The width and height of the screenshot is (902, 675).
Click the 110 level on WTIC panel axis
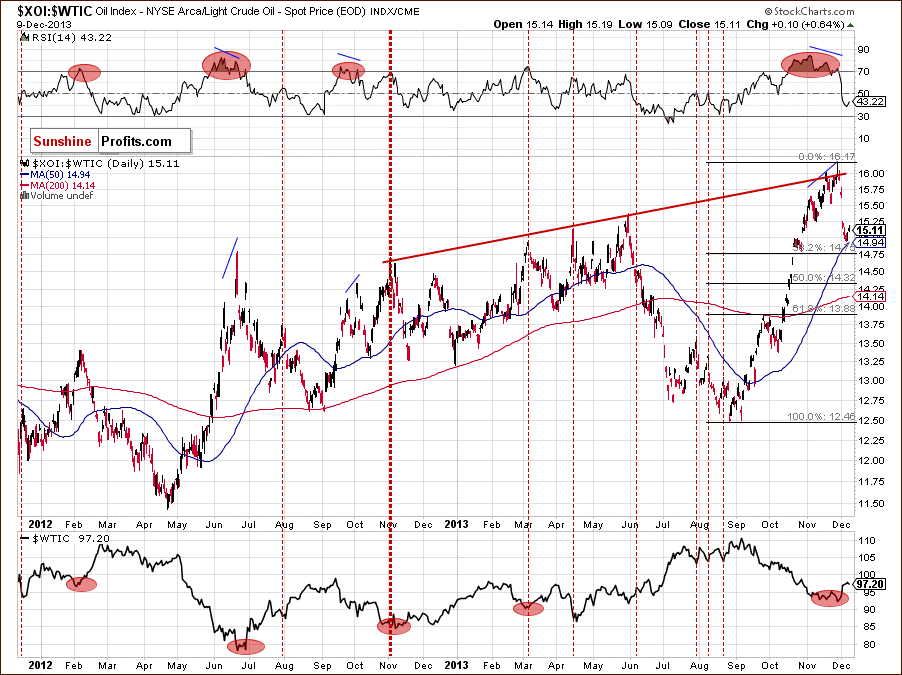tap(866, 541)
